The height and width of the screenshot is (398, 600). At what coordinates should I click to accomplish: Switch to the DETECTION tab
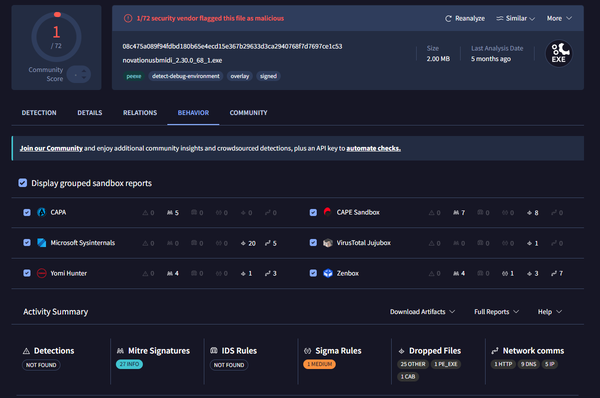39,113
